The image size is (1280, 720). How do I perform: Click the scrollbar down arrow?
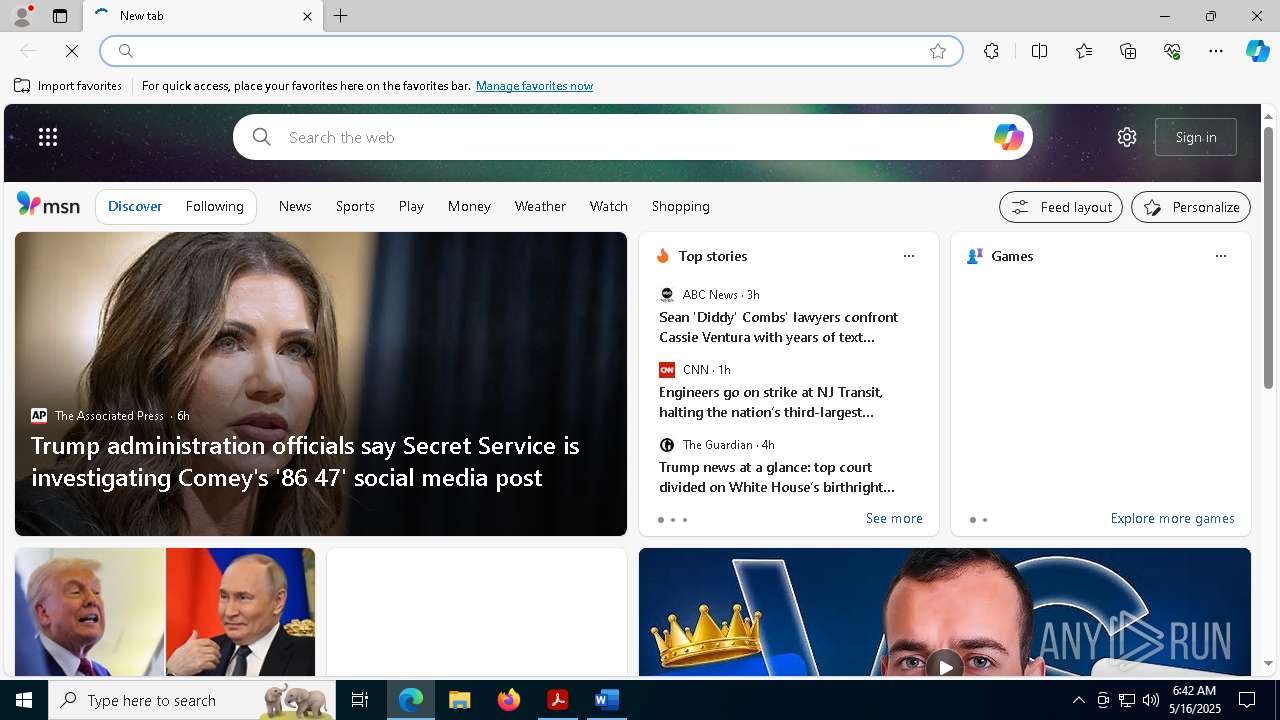(1268, 663)
